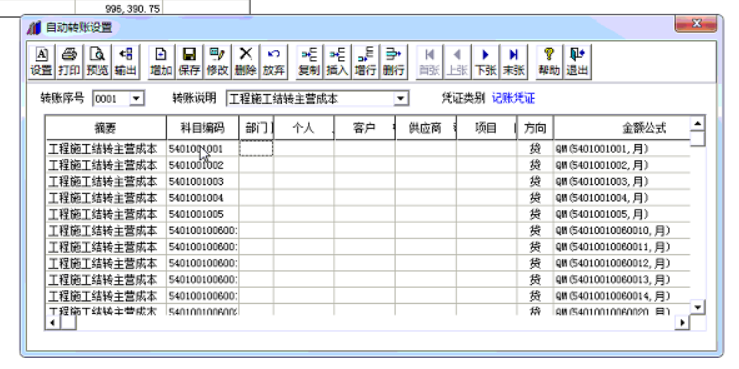Screen dimensions: 739x369
Task: Select account code cell 5401001005
Action: click(x=203, y=214)
